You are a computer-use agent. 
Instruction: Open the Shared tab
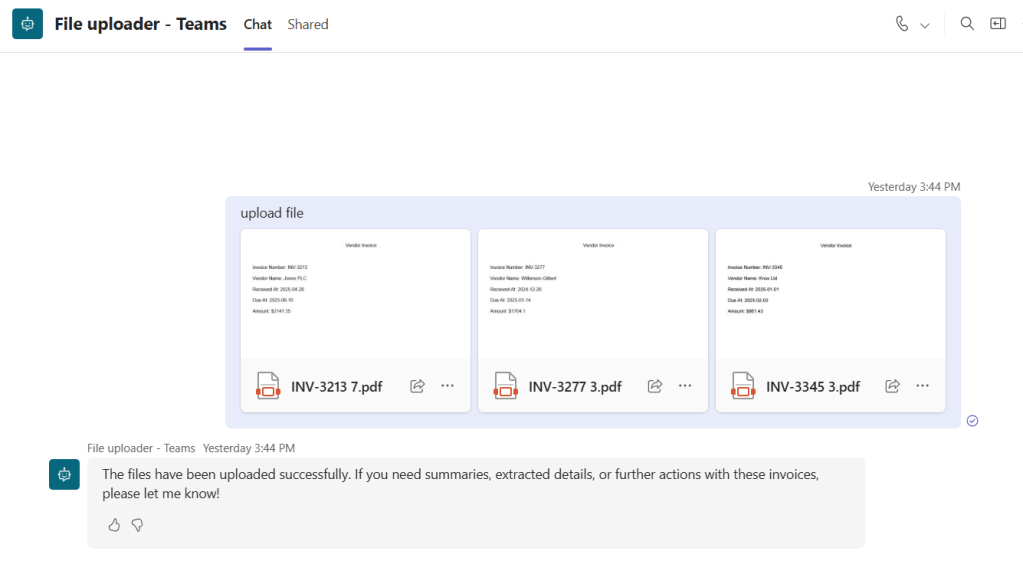click(x=308, y=24)
